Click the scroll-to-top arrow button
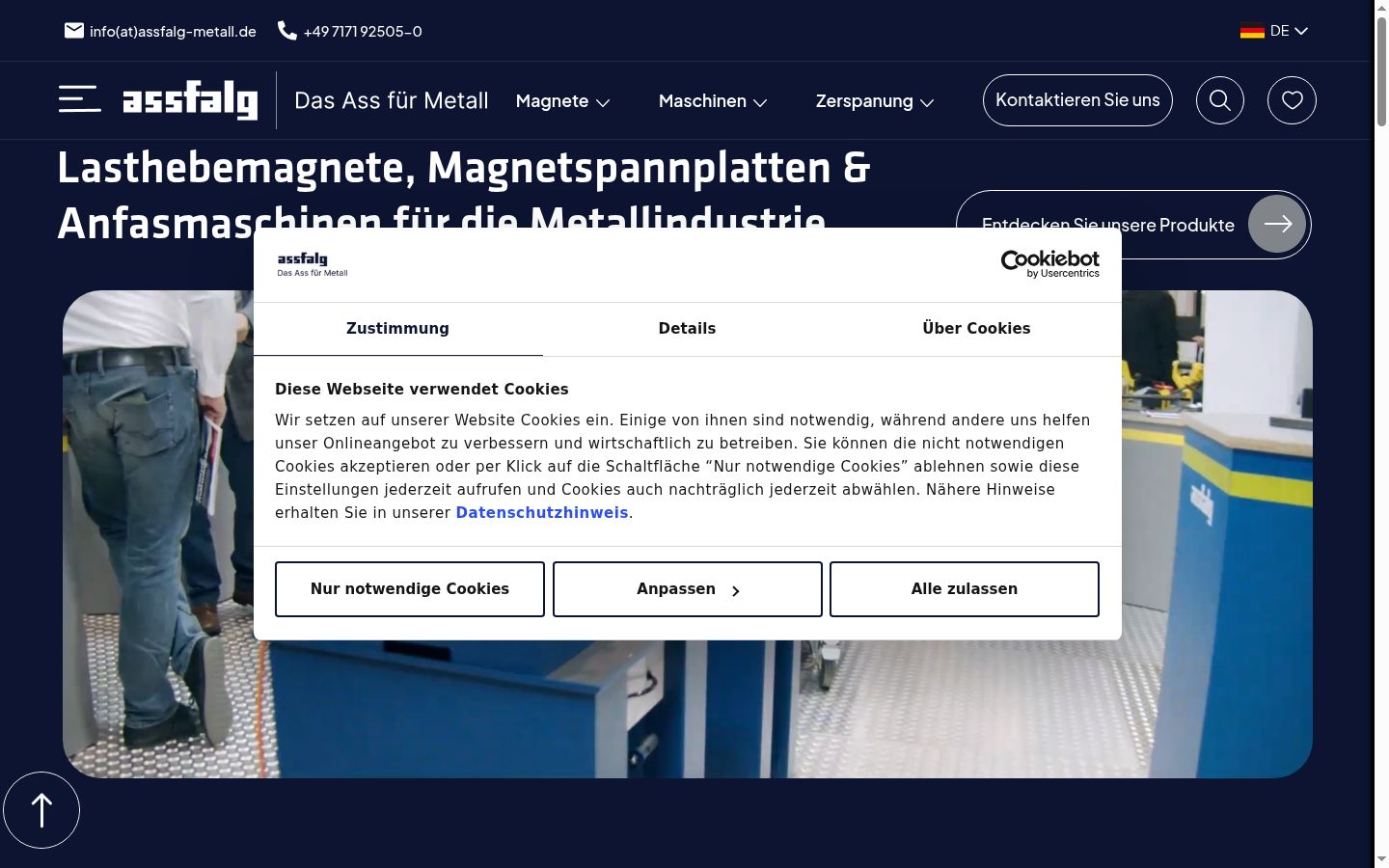This screenshot has height=868, width=1389. tap(41, 810)
